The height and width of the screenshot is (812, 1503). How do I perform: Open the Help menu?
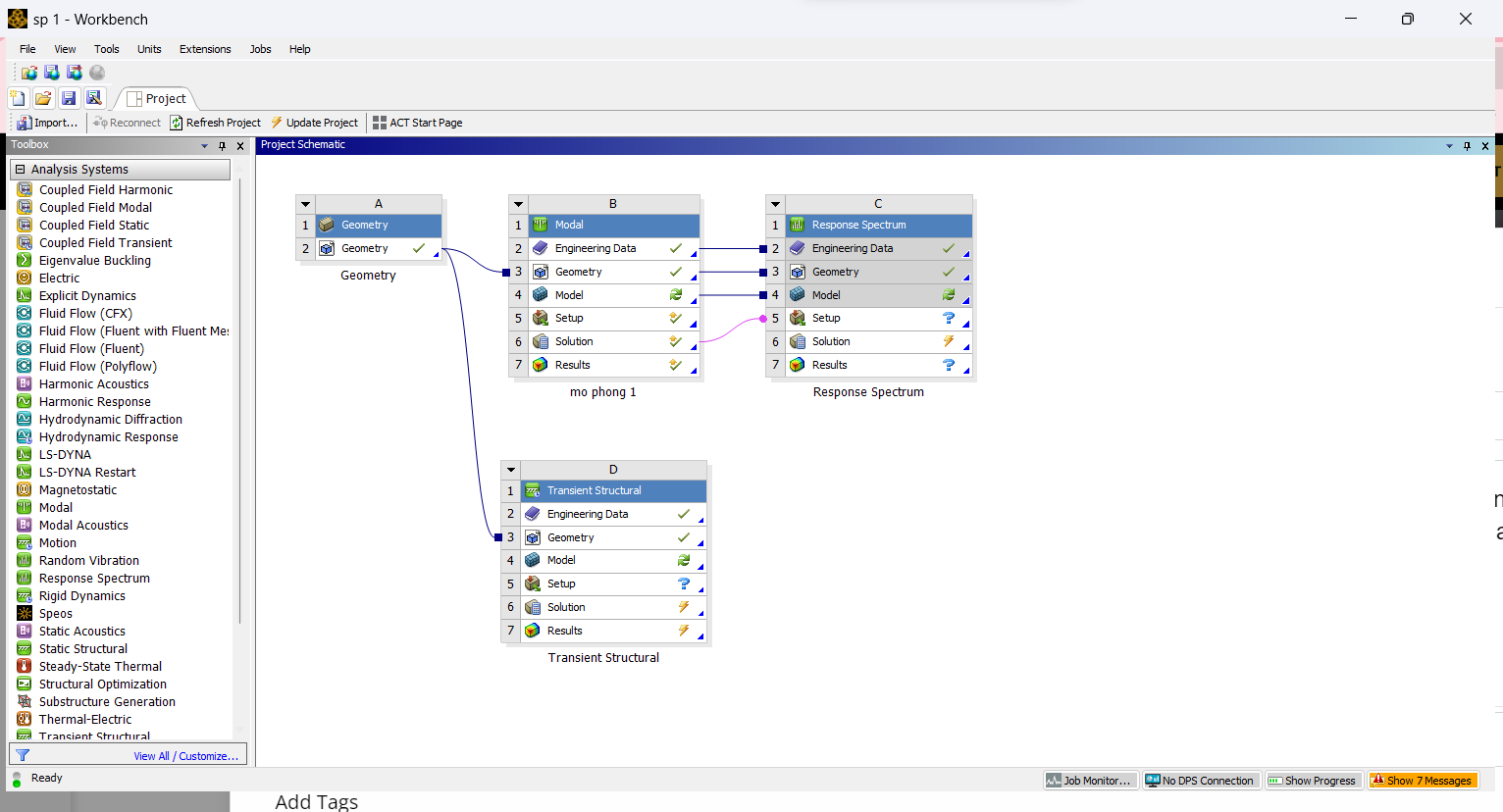300,49
